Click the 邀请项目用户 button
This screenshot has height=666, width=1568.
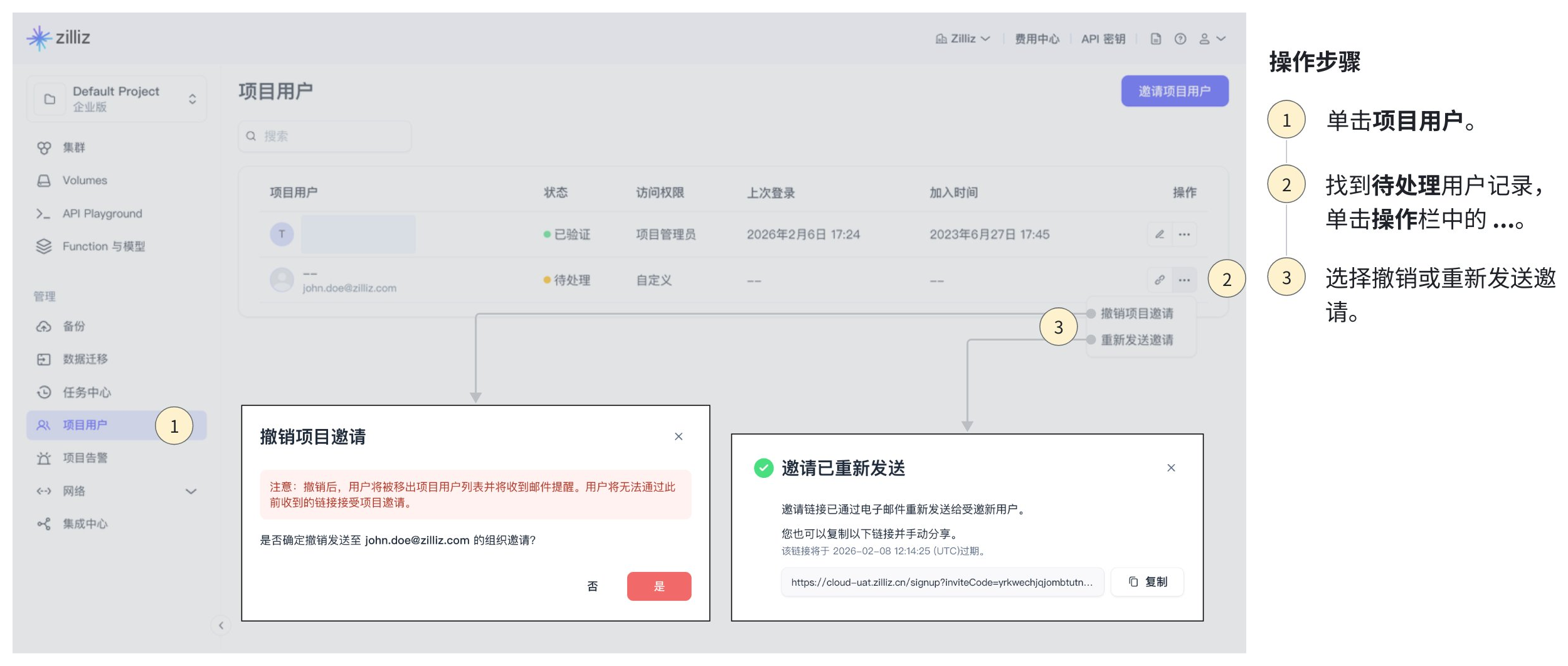[1174, 92]
